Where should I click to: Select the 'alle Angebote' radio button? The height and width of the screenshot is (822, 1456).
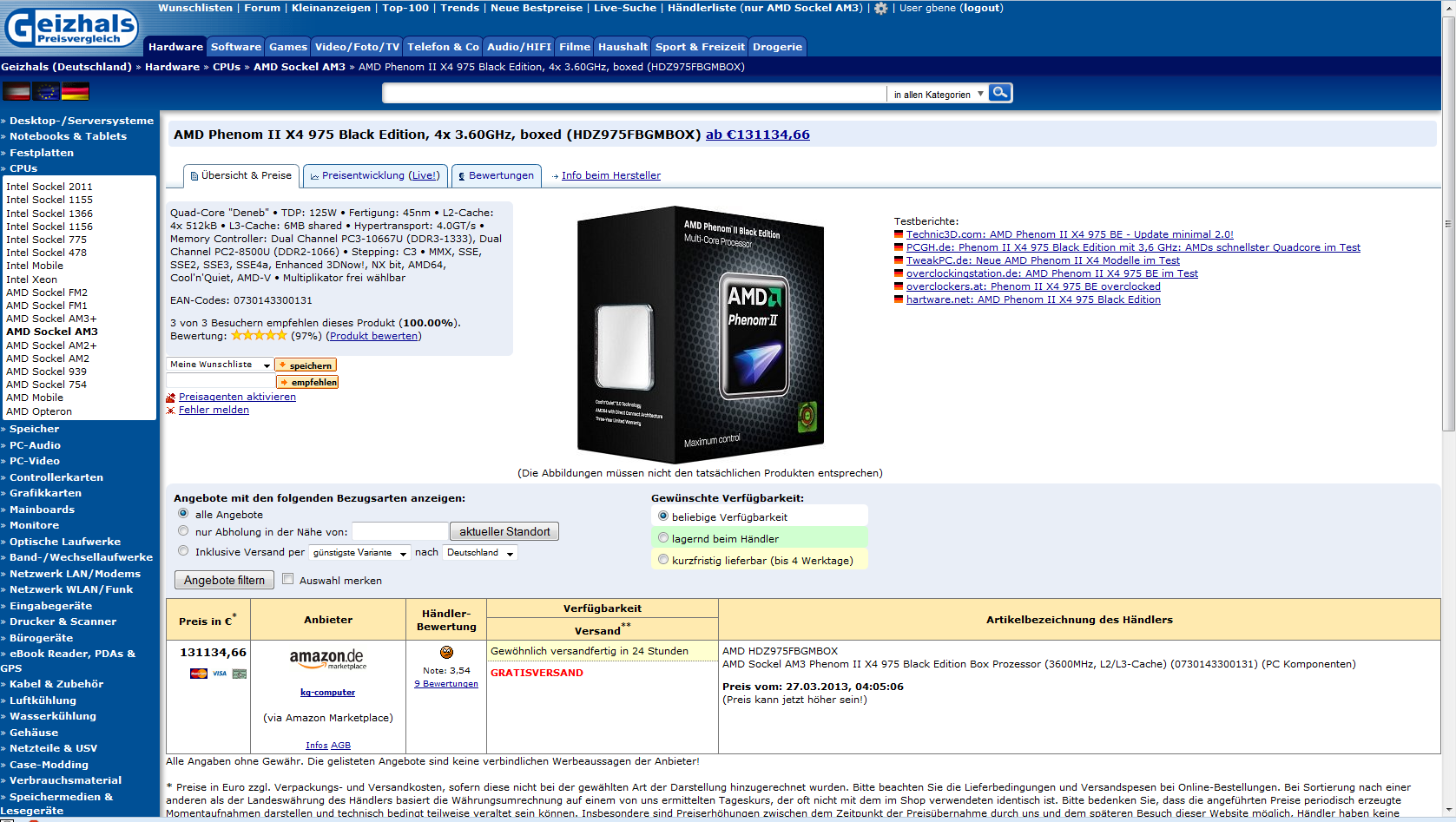point(183,514)
